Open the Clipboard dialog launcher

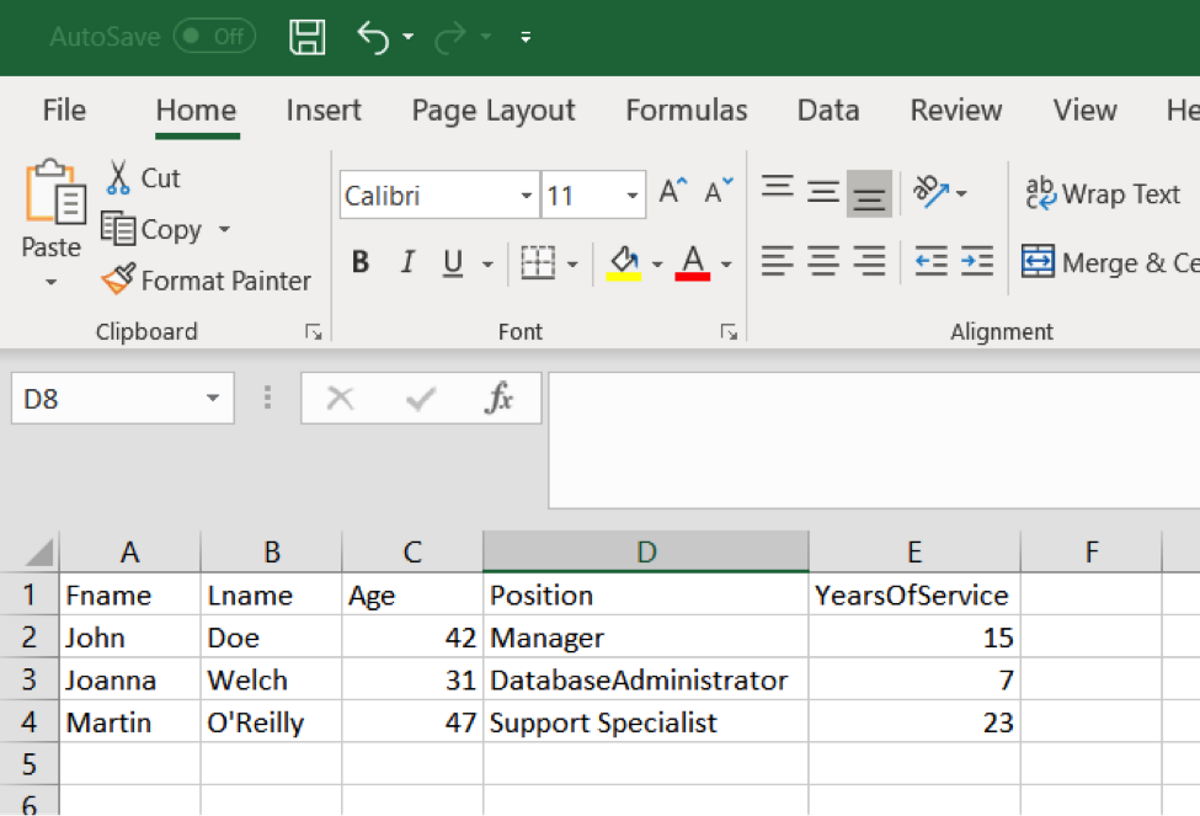pyautogui.click(x=314, y=332)
